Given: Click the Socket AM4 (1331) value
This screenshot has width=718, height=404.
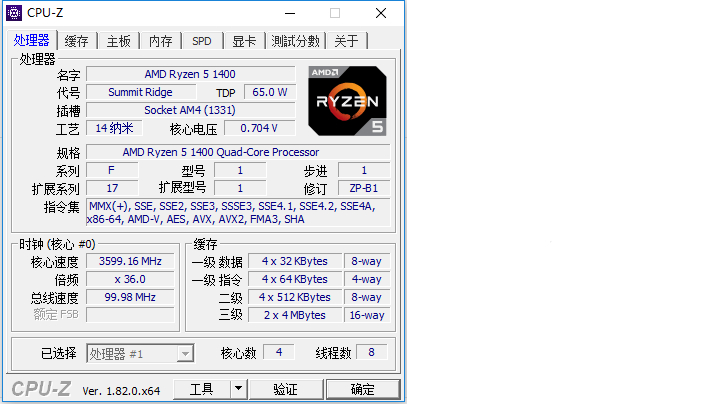Looking at the screenshot, I should point(190,110).
